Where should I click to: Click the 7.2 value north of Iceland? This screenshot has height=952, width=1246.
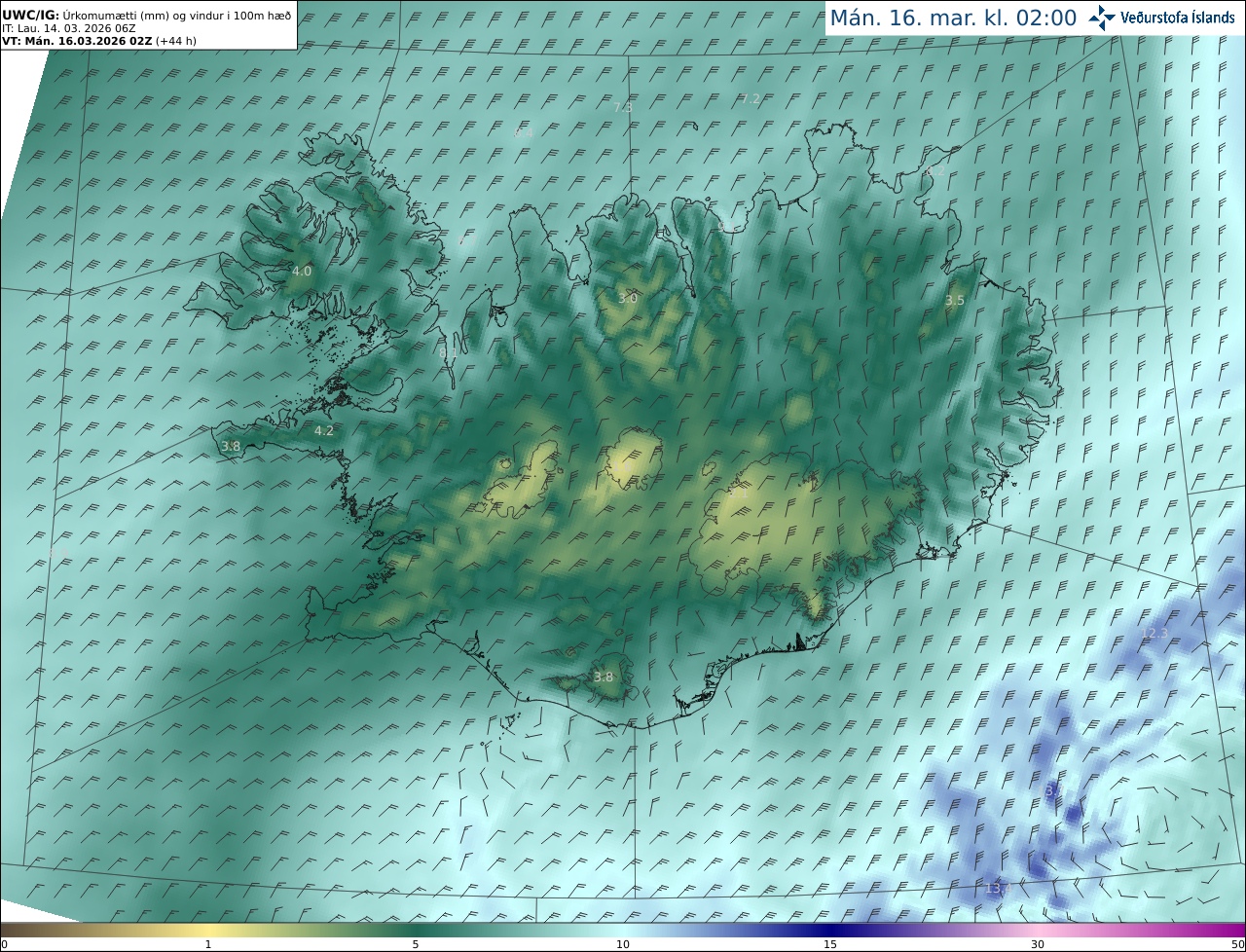(750, 99)
